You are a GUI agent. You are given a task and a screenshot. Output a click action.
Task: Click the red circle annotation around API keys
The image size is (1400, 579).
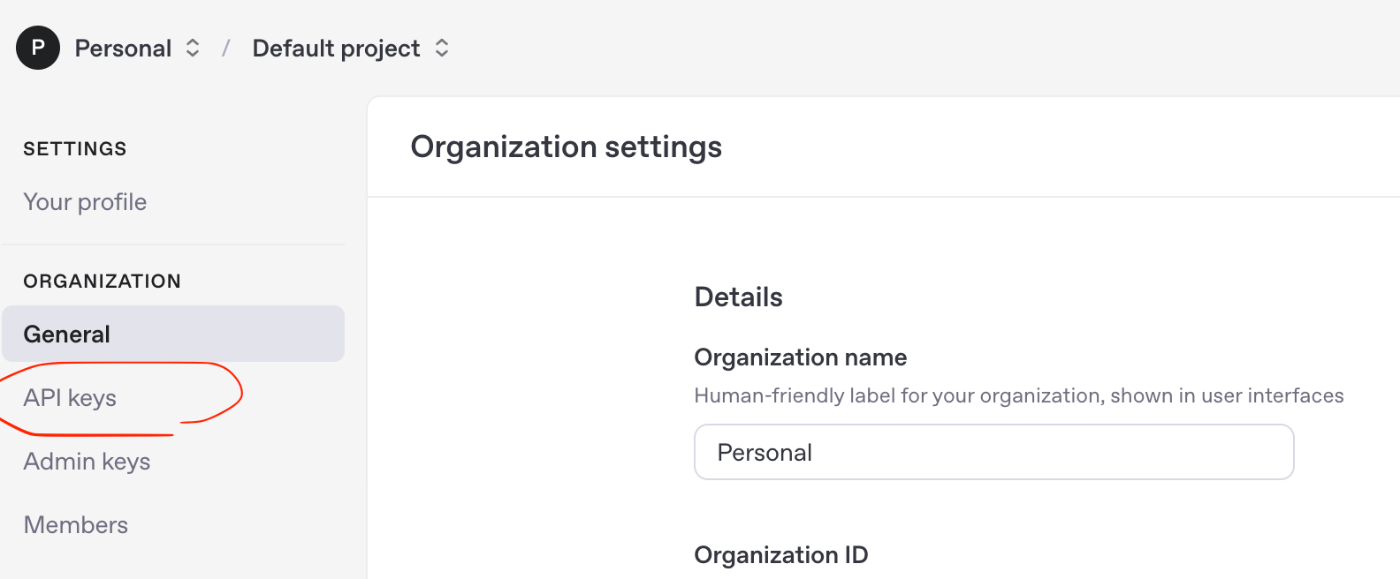click(120, 398)
